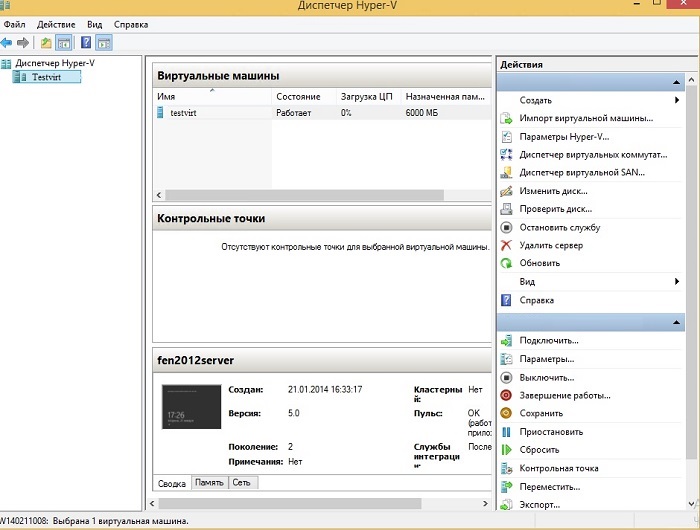Expand the Создать submenu arrow
The height and width of the screenshot is (530, 700).
677,100
